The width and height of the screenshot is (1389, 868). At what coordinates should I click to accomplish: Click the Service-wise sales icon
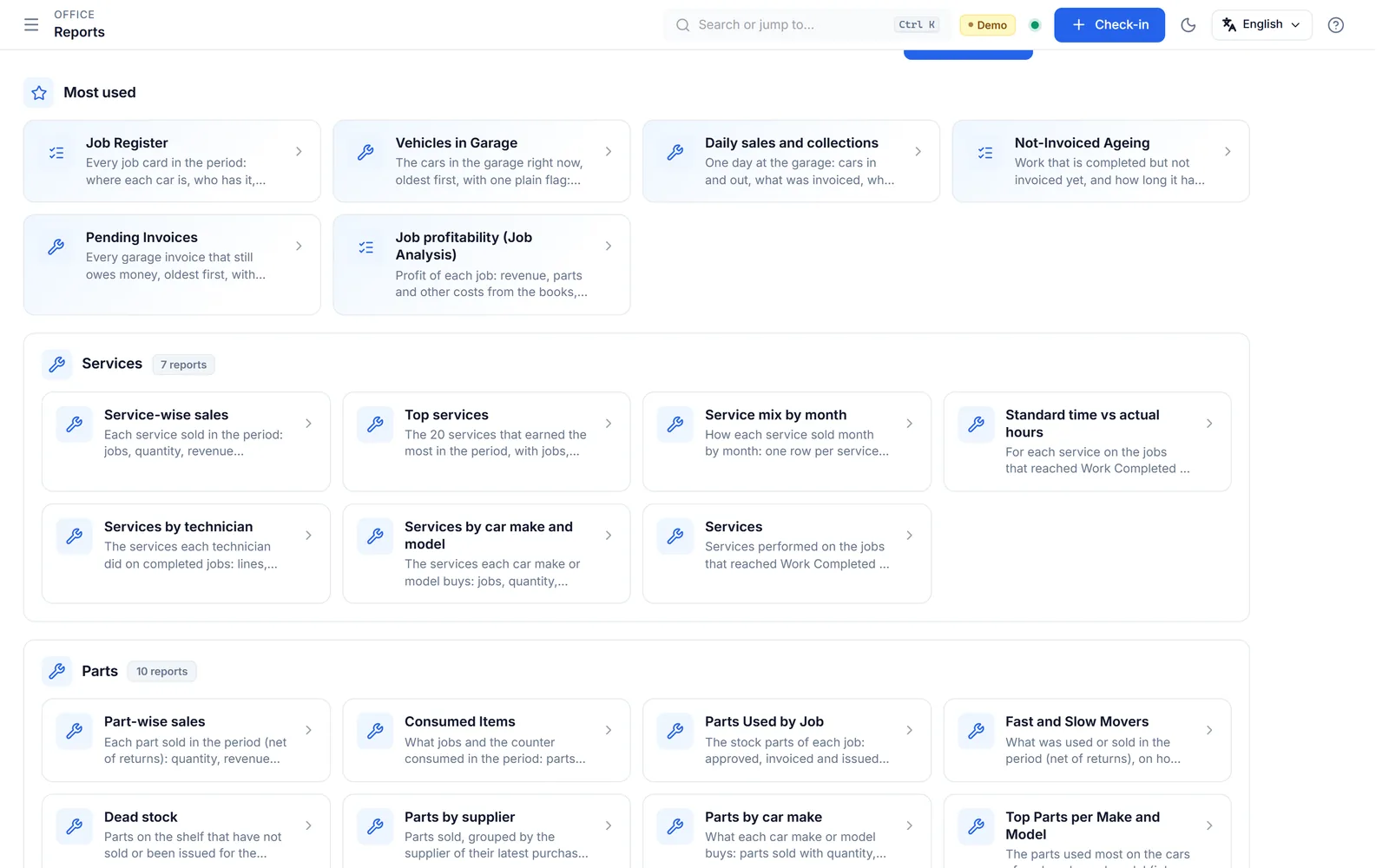pyautogui.click(x=75, y=424)
